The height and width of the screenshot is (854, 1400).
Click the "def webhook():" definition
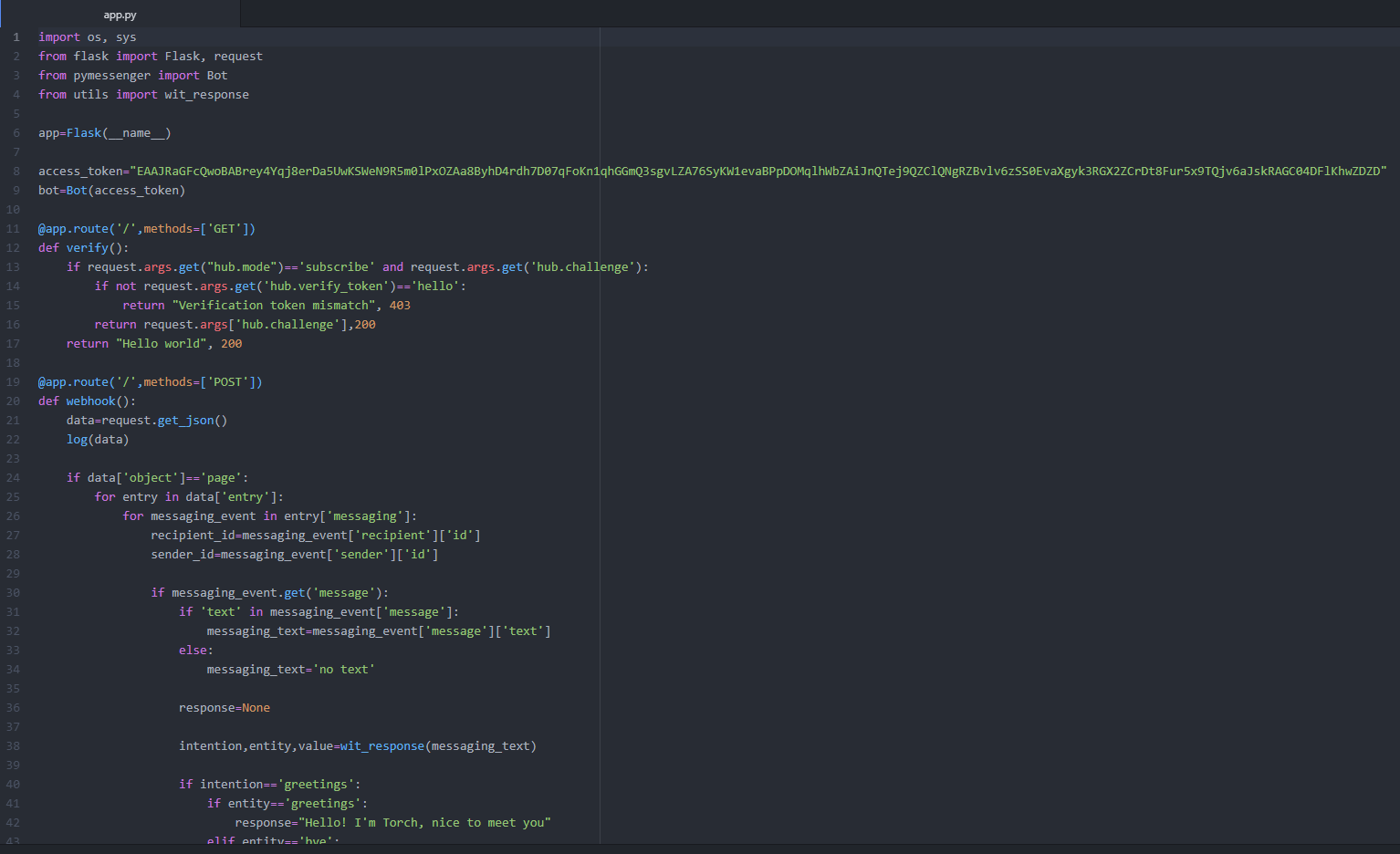tap(88, 401)
